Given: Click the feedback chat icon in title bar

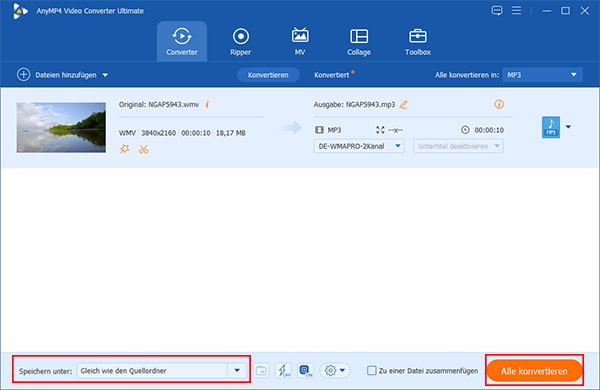Looking at the screenshot, I should 497,10.
